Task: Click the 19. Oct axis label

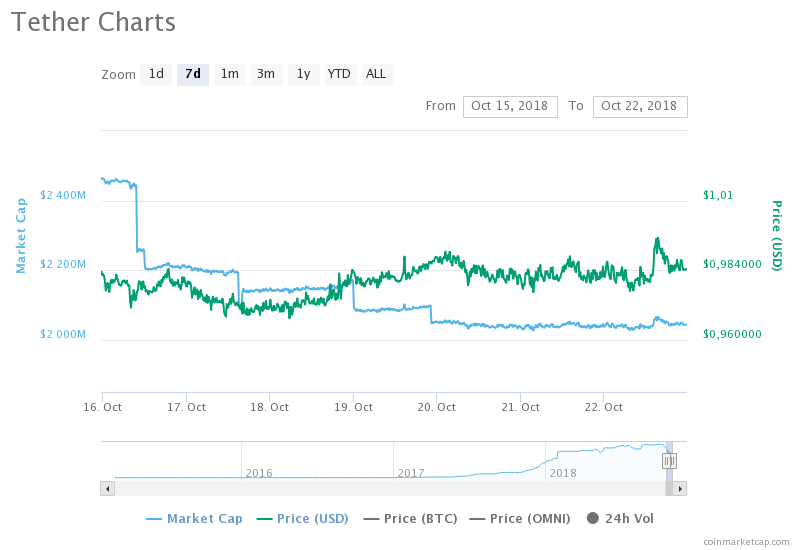Action: point(354,407)
